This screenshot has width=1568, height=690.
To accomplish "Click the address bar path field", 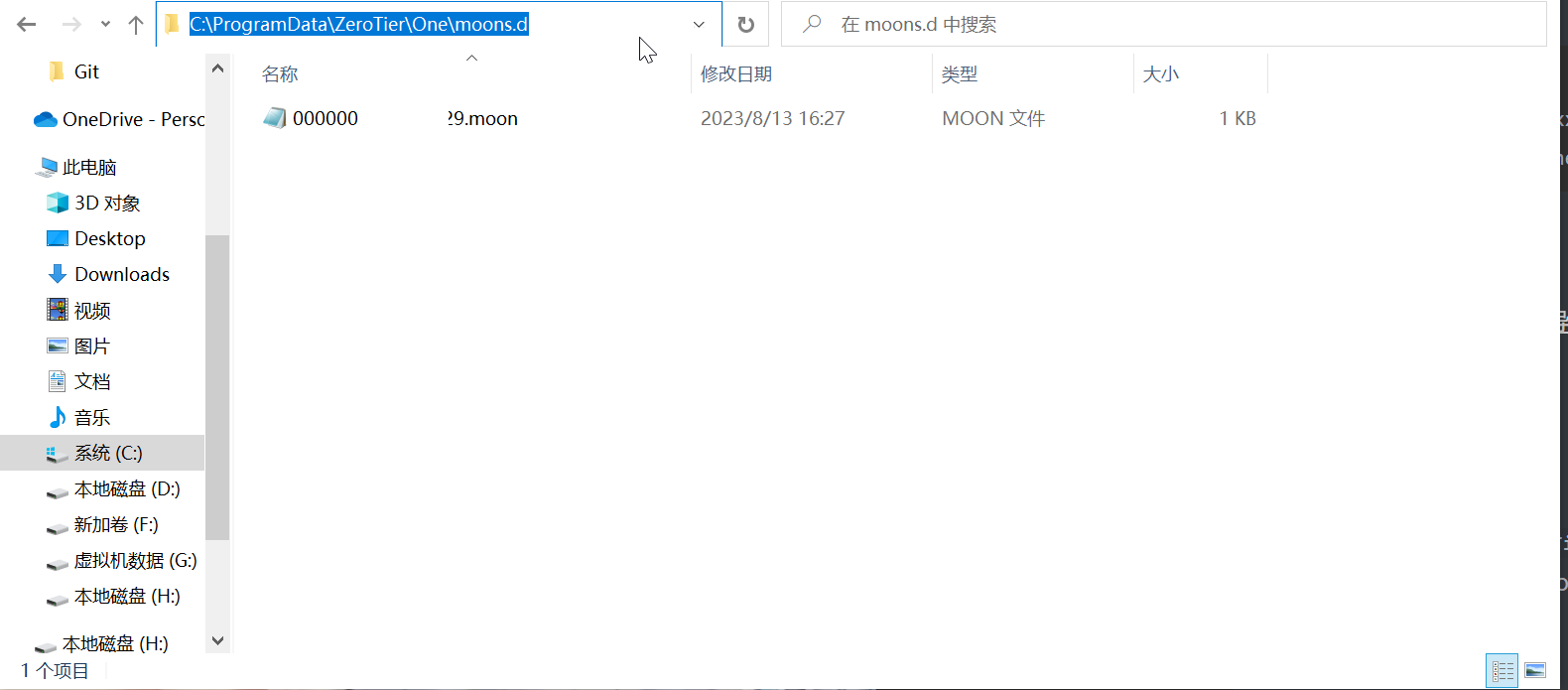I will click(x=439, y=25).
